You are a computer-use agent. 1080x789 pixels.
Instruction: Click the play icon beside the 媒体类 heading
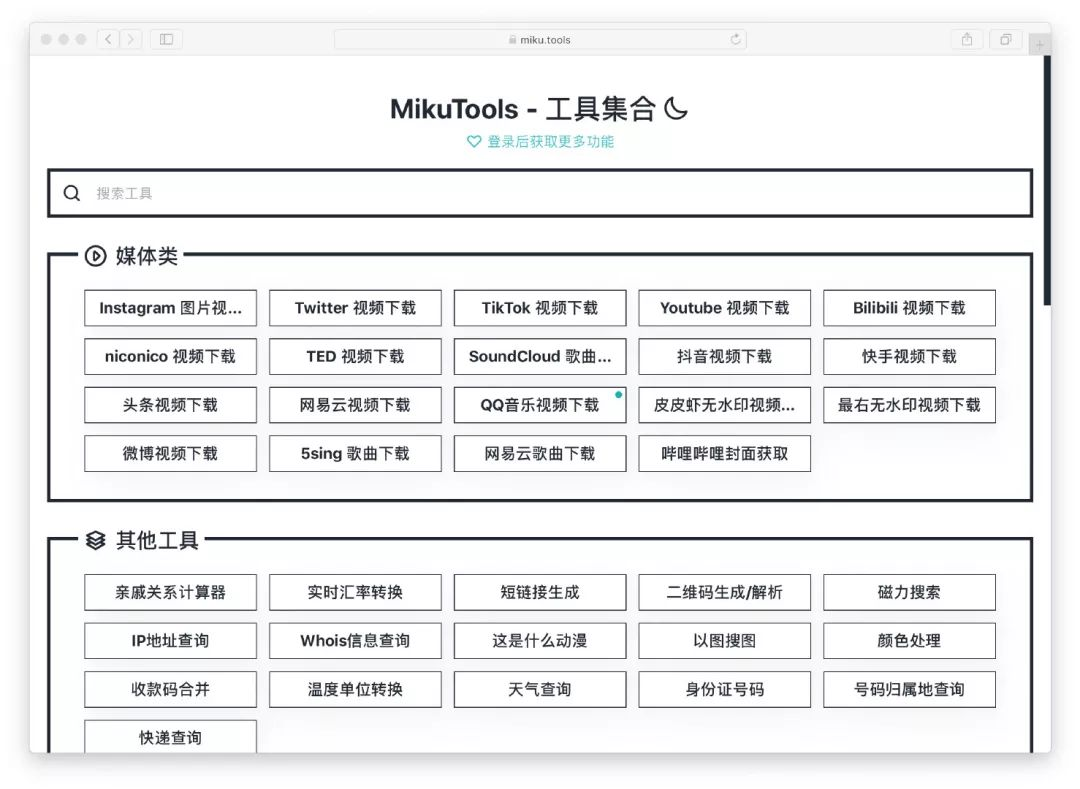point(95,256)
